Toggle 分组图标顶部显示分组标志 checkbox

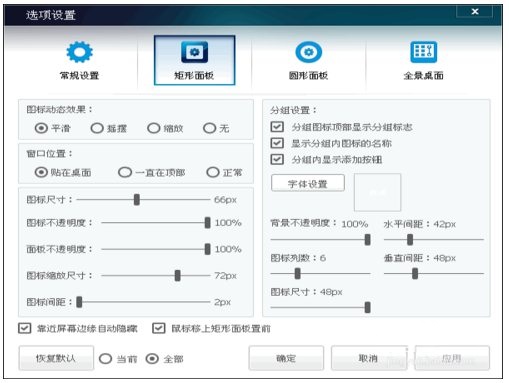(x=277, y=127)
